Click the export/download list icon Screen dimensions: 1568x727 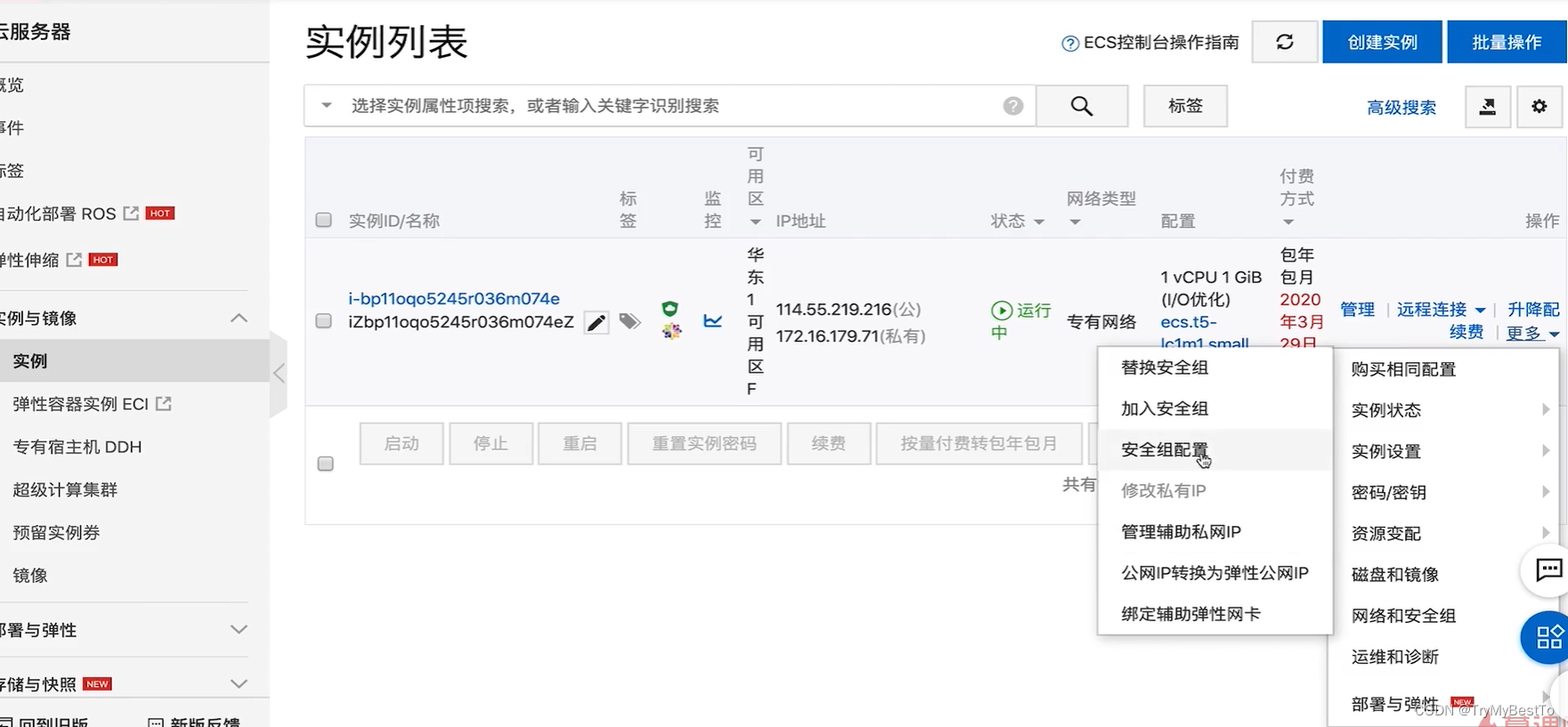[x=1488, y=107]
